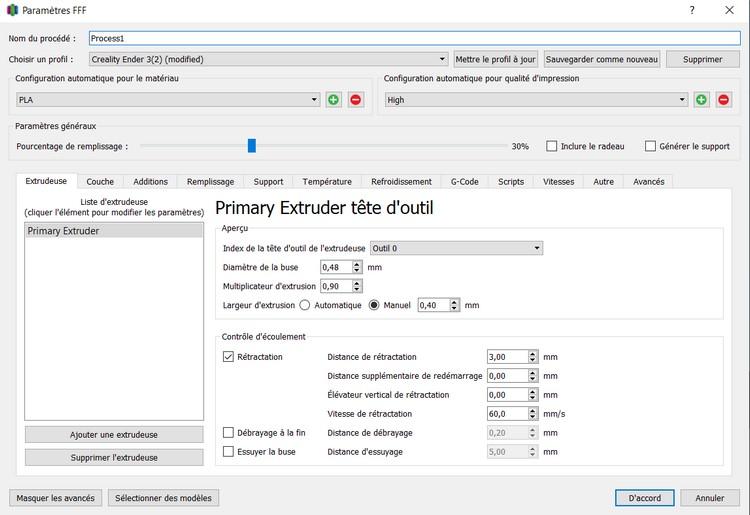Viewport: 750px width, 515px height.
Task: Enable Inclure le radeau checkbox
Action: pos(551,146)
